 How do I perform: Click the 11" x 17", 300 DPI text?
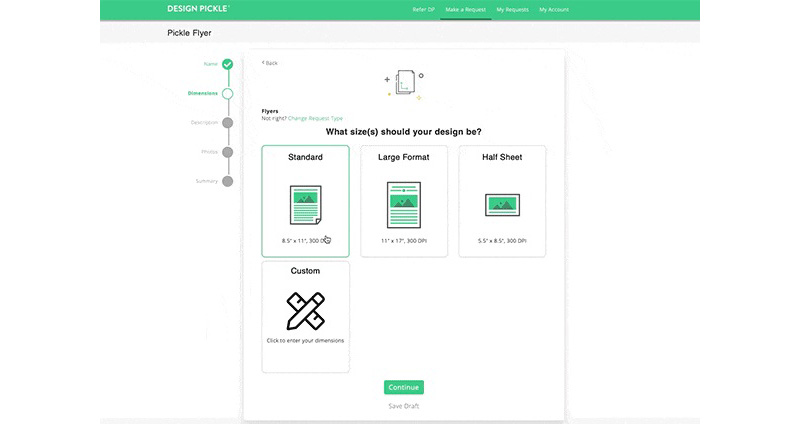[x=404, y=241]
